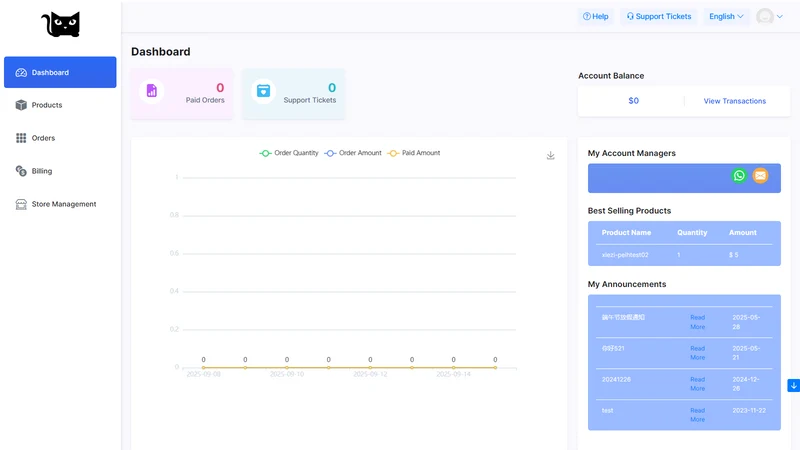
Task: Open the Help button
Action: coord(595,16)
